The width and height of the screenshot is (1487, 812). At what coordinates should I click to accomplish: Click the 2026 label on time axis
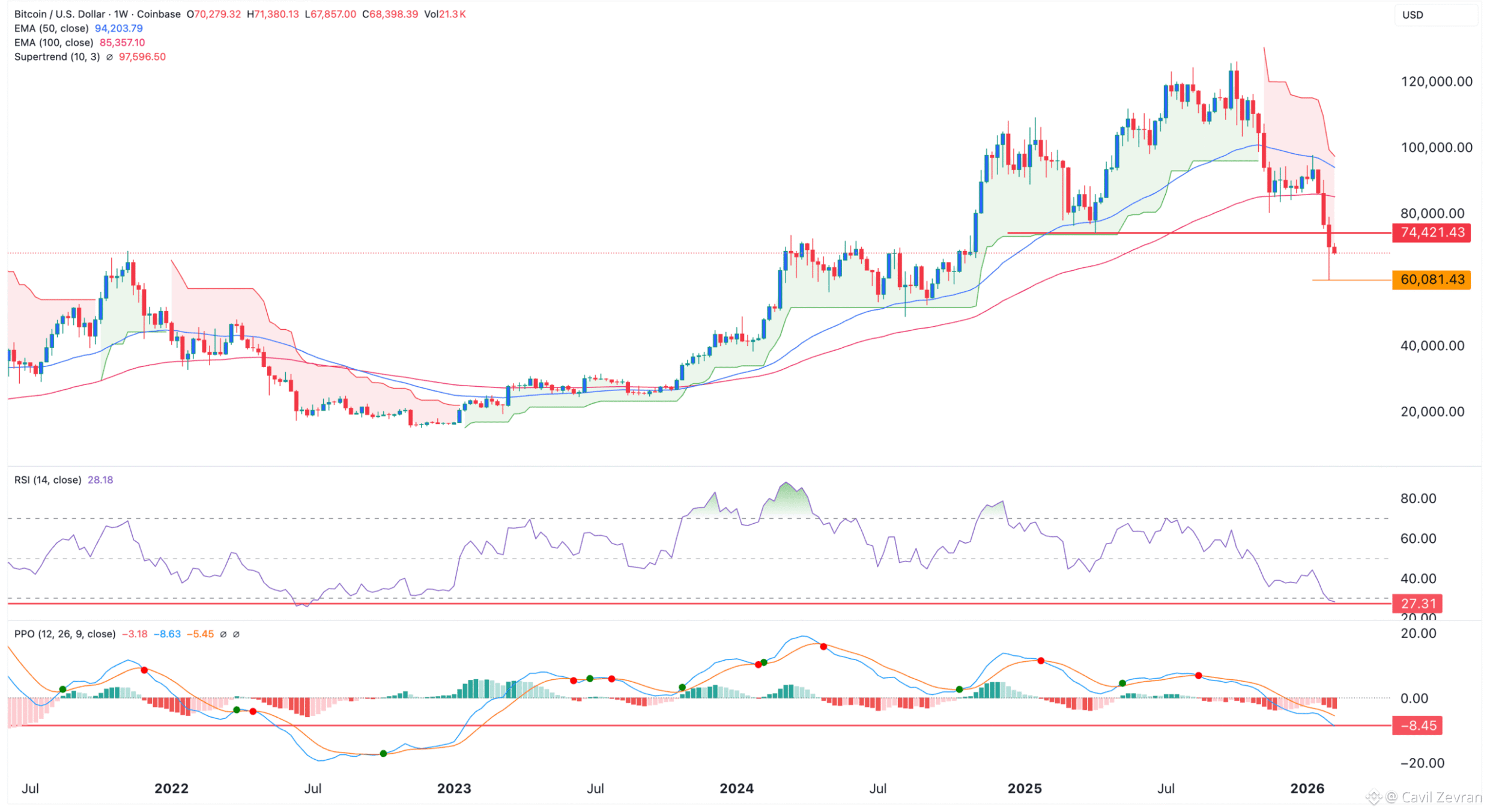[1307, 789]
